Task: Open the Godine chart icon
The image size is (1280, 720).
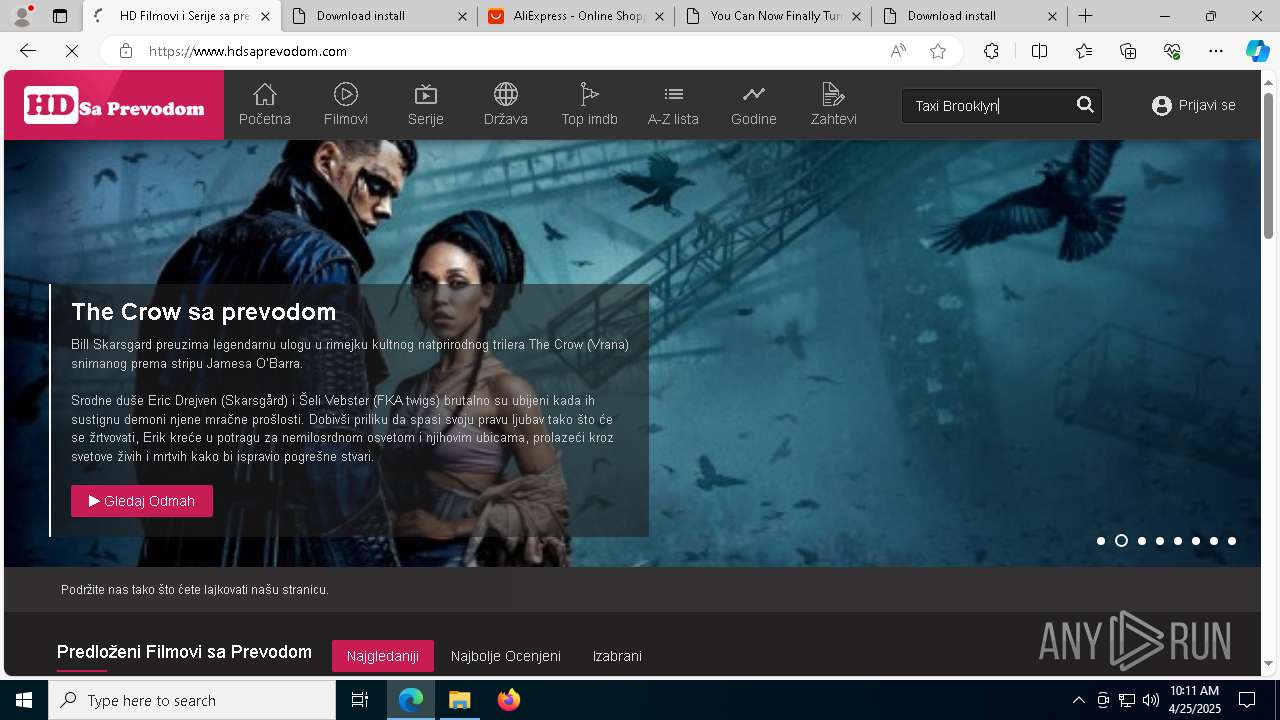Action: pyautogui.click(x=753, y=94)
